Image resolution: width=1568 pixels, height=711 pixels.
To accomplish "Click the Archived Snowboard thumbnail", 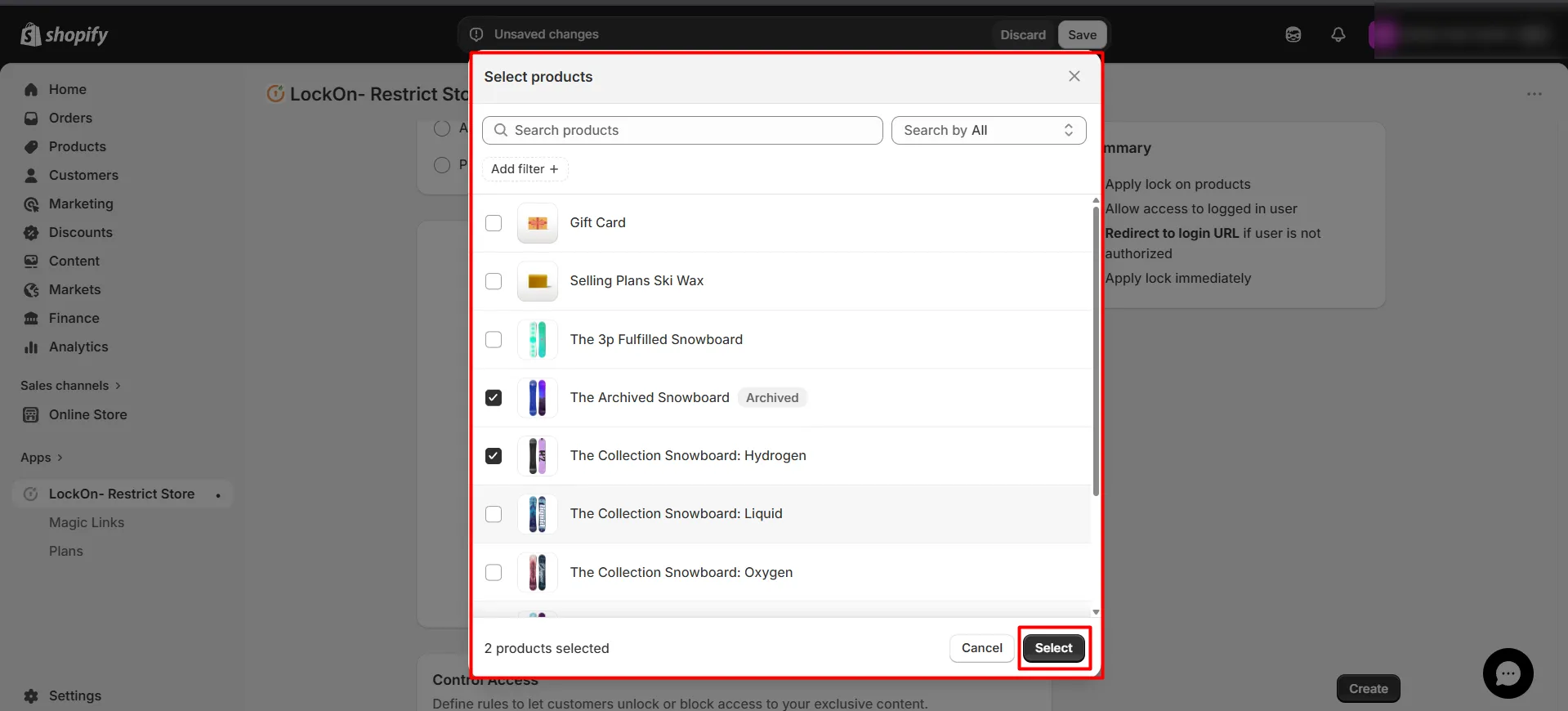I will 538,398.
